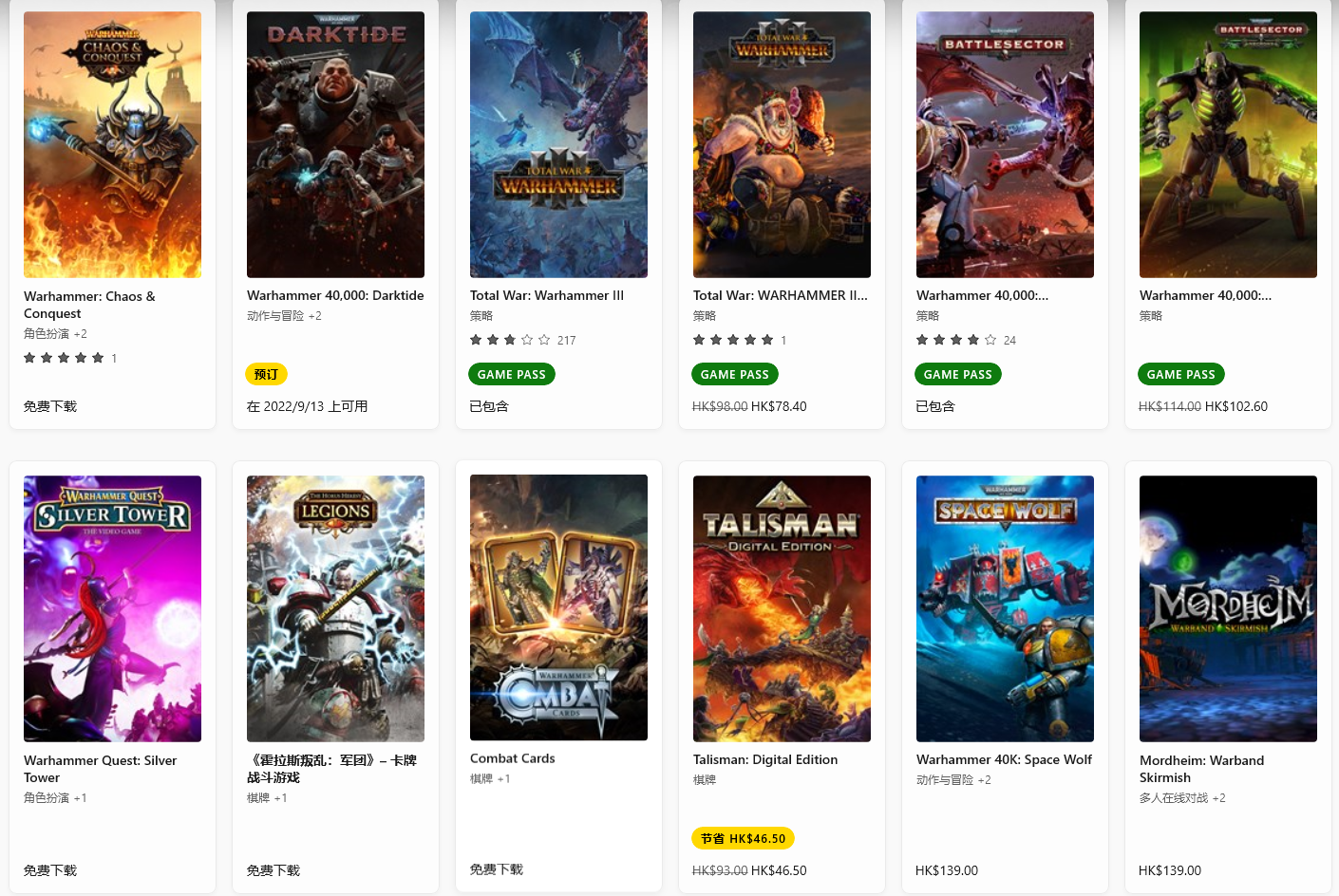Click the Darktide game cover image
The image size is (1339, 896).
click(335, 144)
